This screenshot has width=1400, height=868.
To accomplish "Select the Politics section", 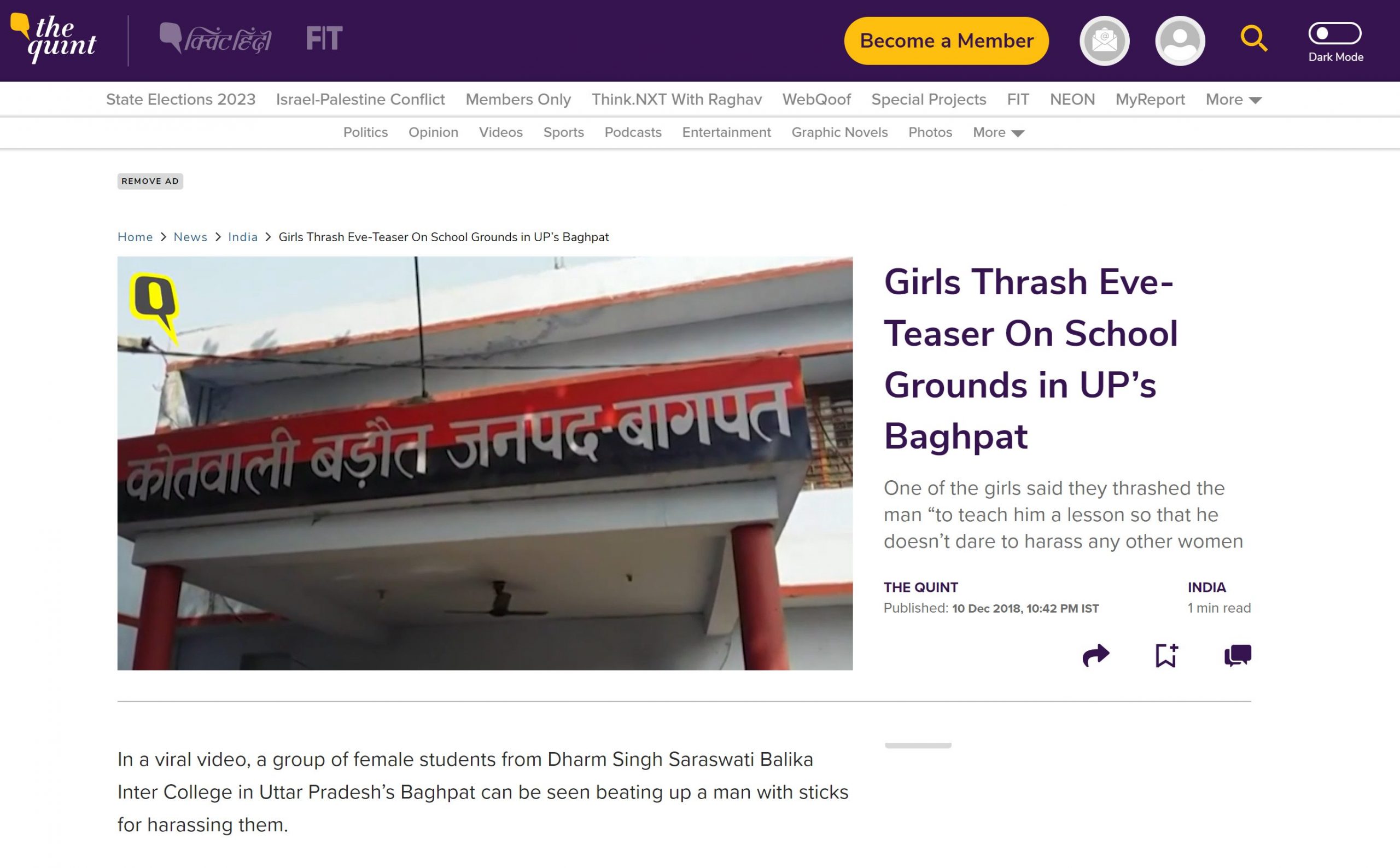I will pos(366,132).
